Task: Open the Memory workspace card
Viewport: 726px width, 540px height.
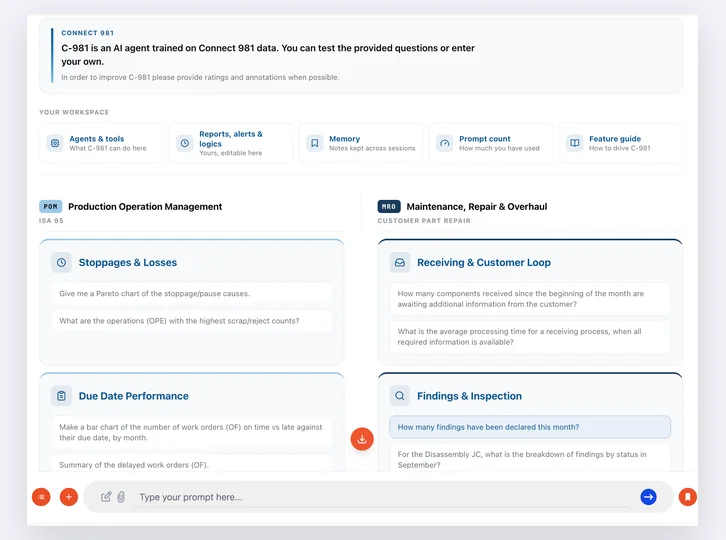Action: click(x=361, y=143)
